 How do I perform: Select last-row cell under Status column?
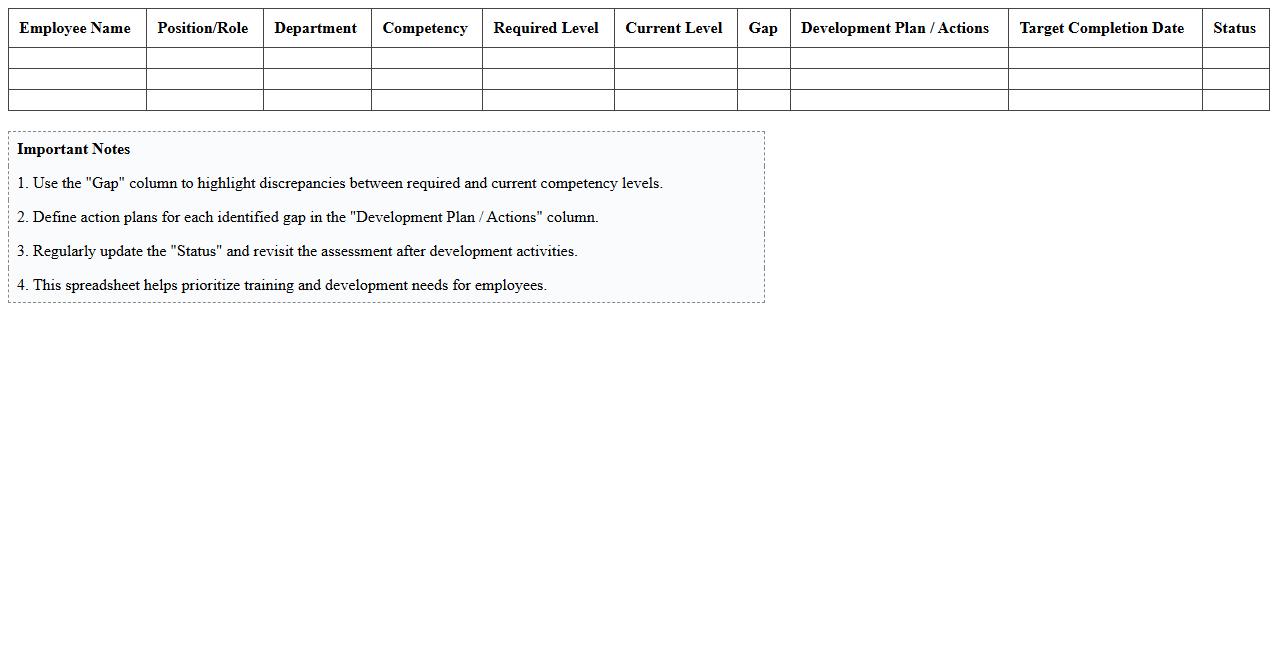(x=1234, y=100)
